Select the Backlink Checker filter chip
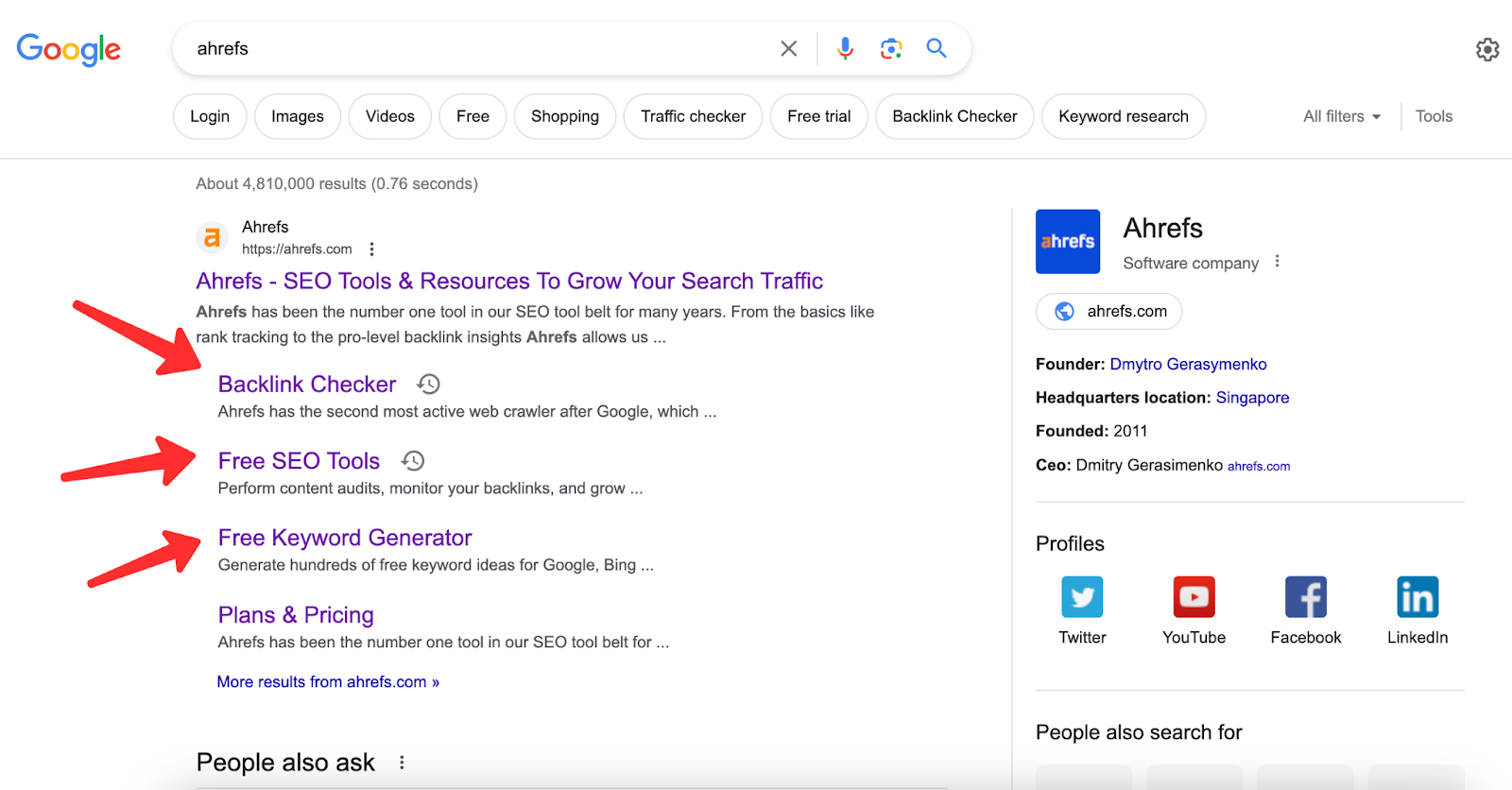 click(954, 116)
